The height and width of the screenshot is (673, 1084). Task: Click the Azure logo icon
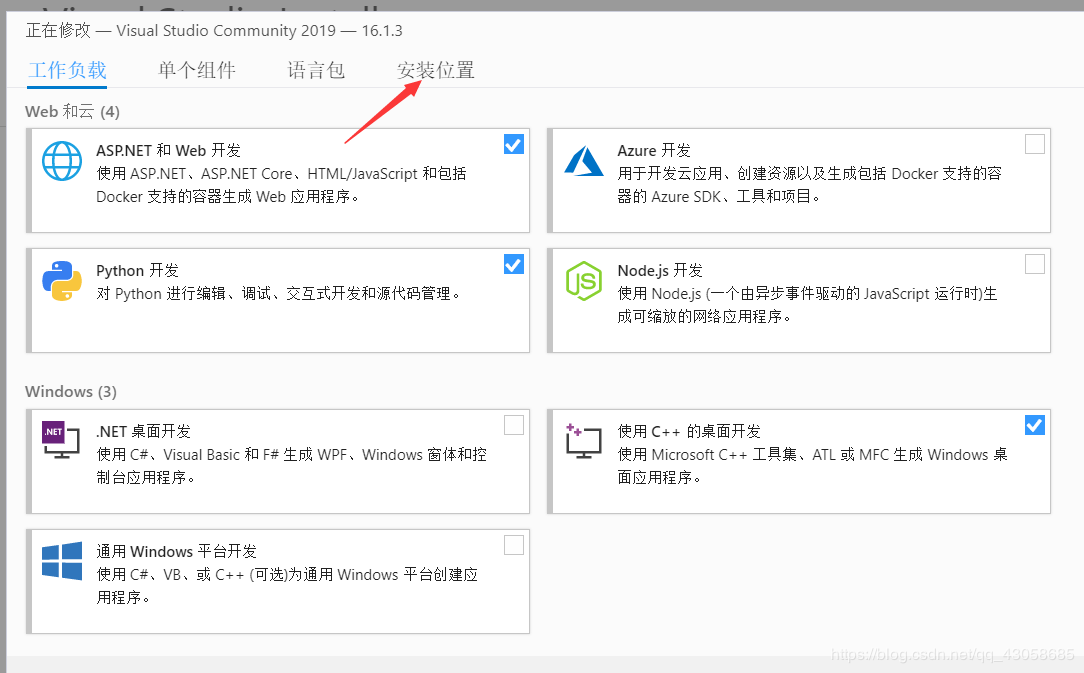[584, 160]
